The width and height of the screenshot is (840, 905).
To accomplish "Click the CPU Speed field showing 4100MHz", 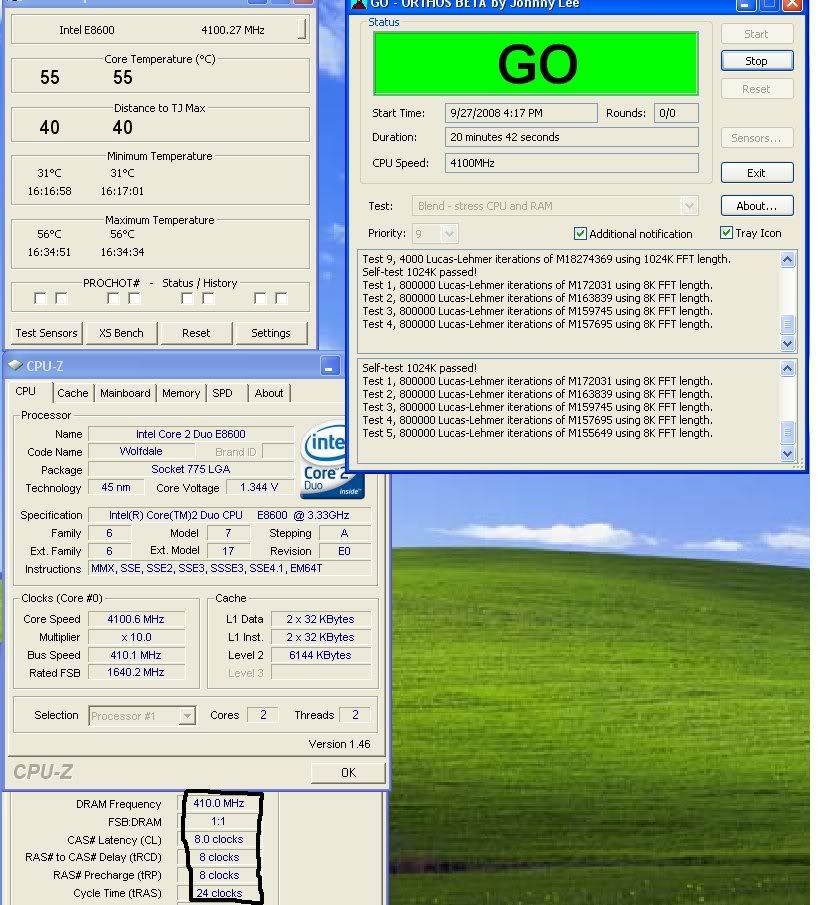I will [572, 163].
